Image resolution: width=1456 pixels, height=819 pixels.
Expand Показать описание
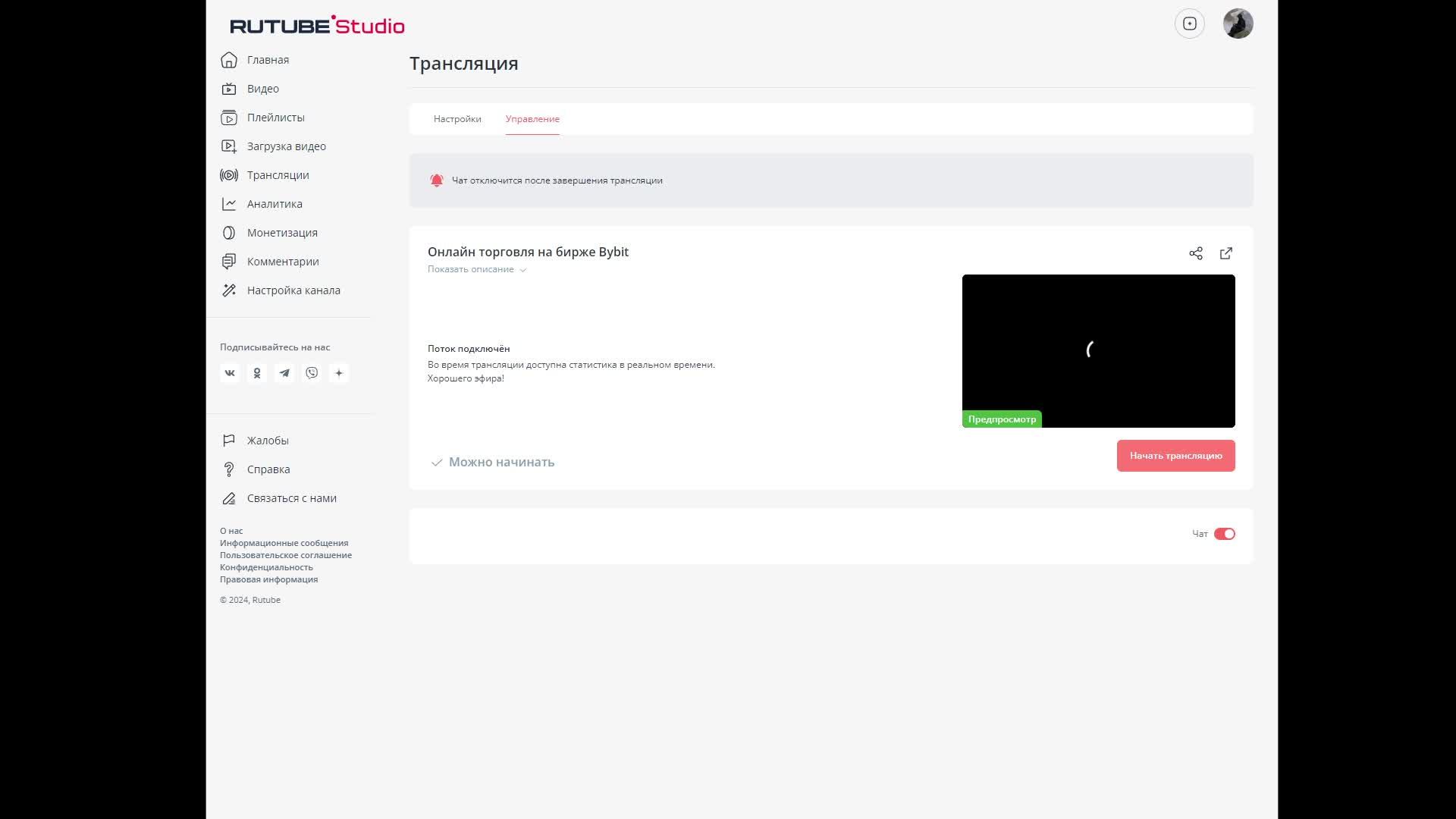[477, 269]
